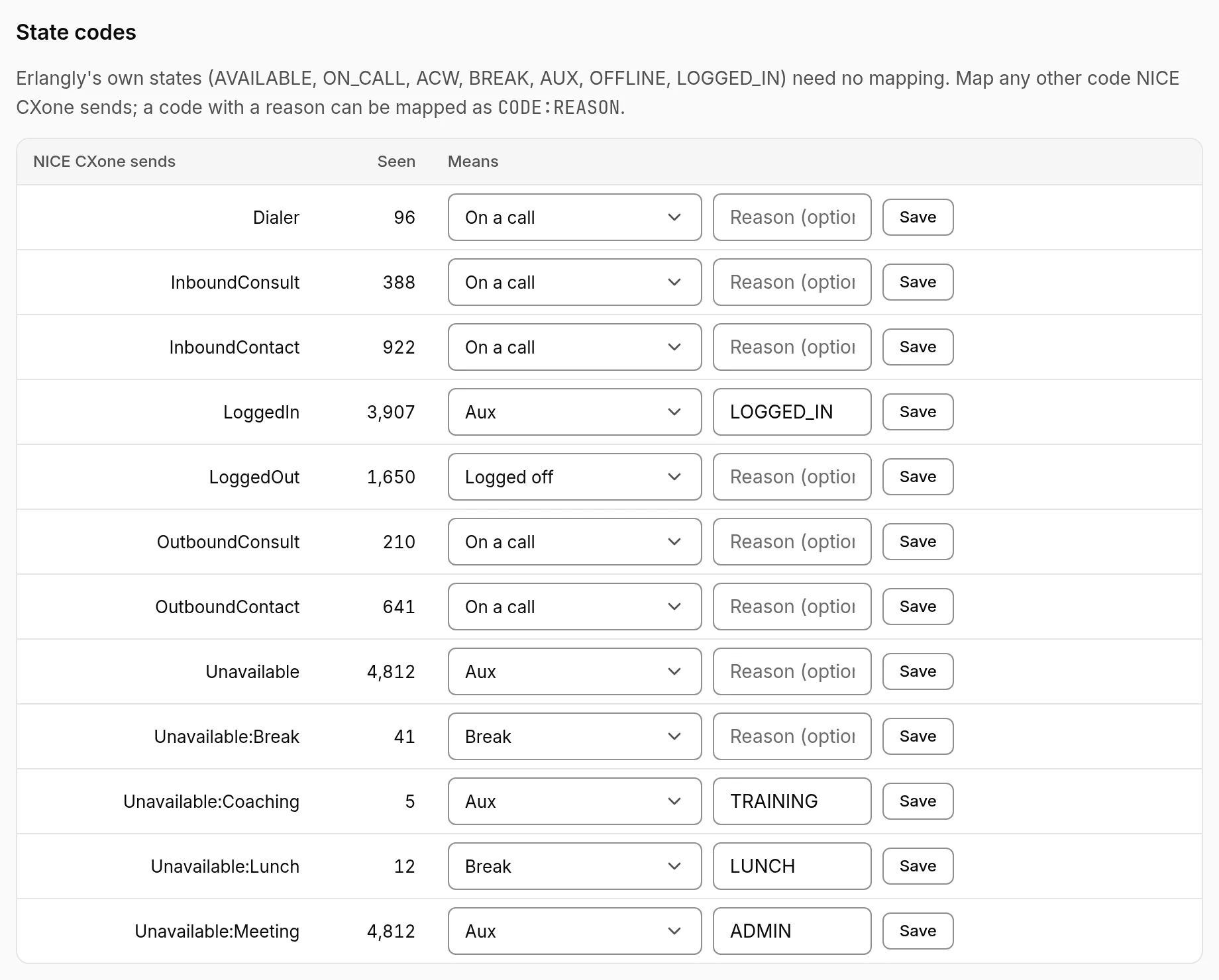Select the 'Means' column header
Viewport: 1219px width, 980px height.
[x=473, y=162]
